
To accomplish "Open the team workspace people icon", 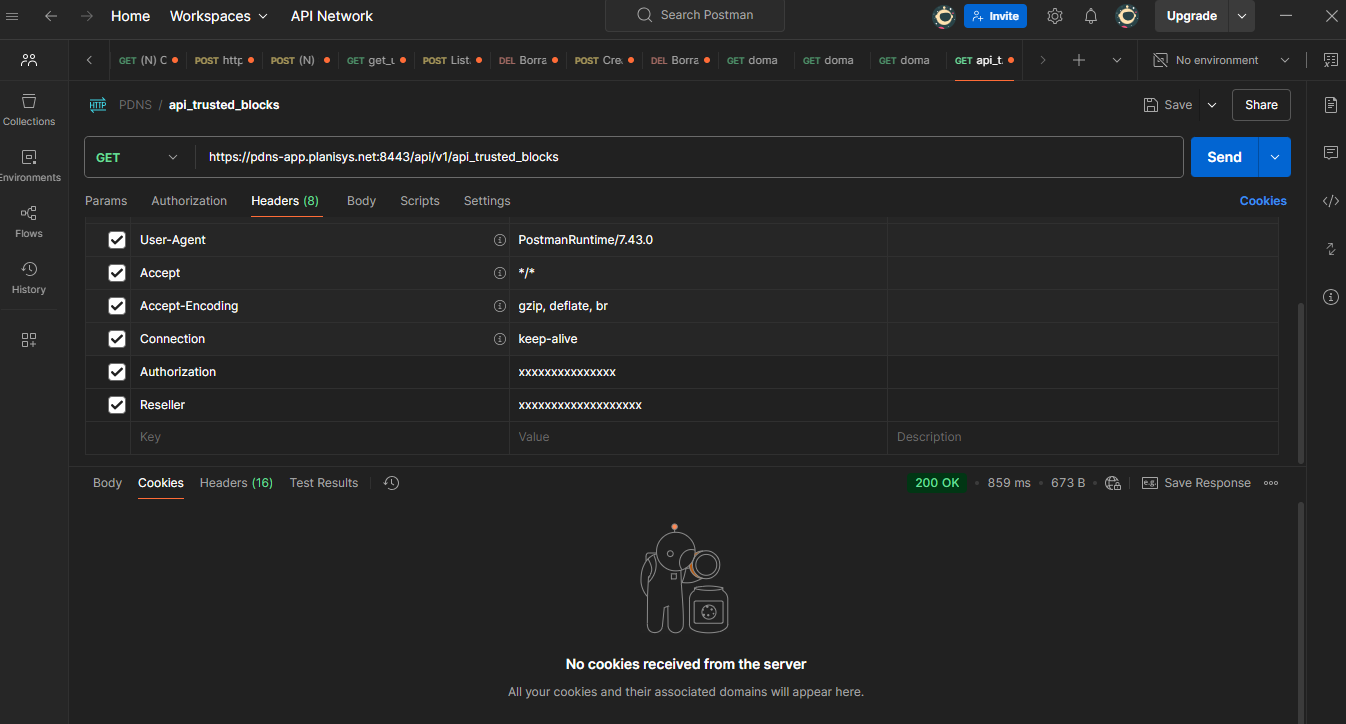I will [29, 60].
